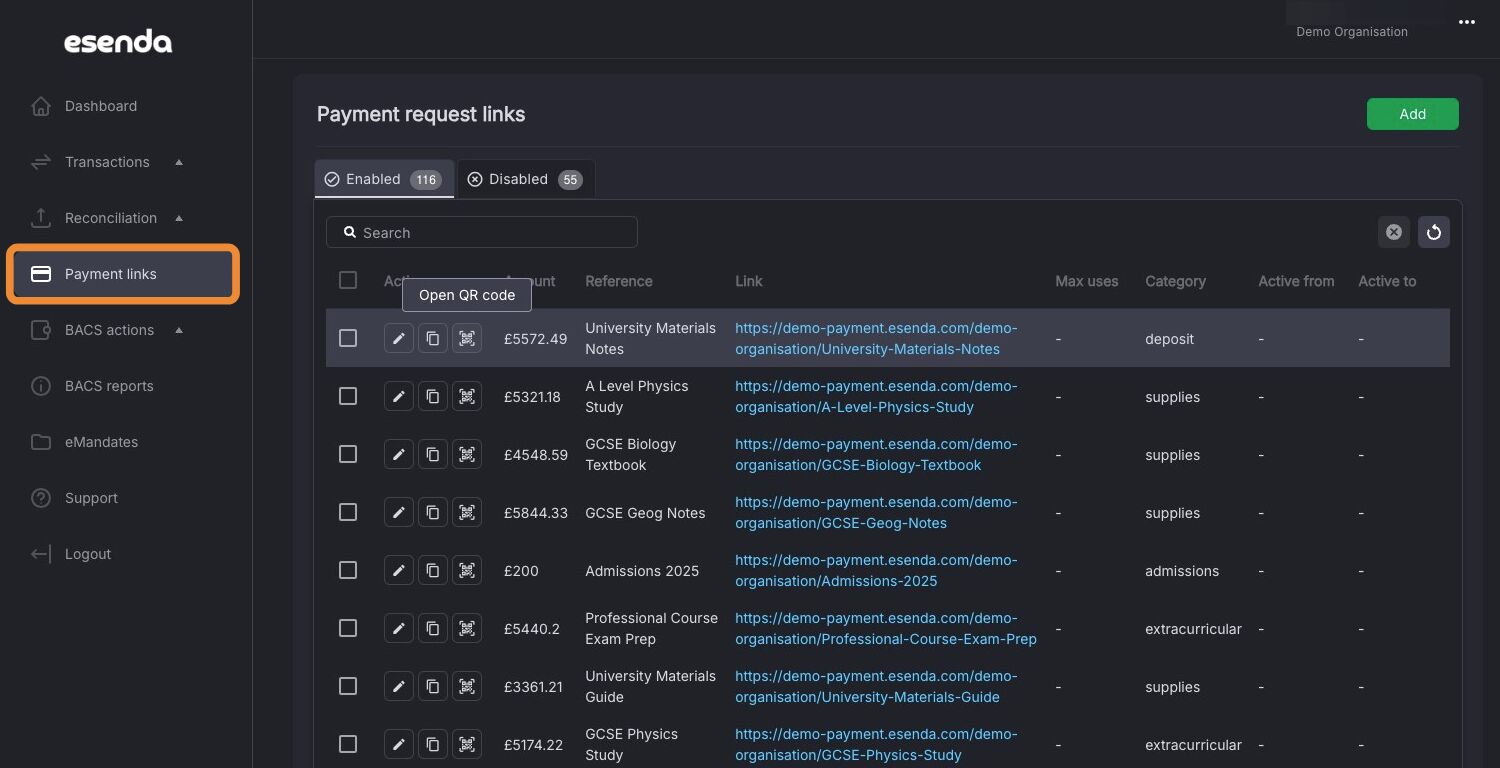Check the Admissions 2025 row checkbox
Image resolution: width=1500 pixels, height=768 pixels.
[348, 571]
